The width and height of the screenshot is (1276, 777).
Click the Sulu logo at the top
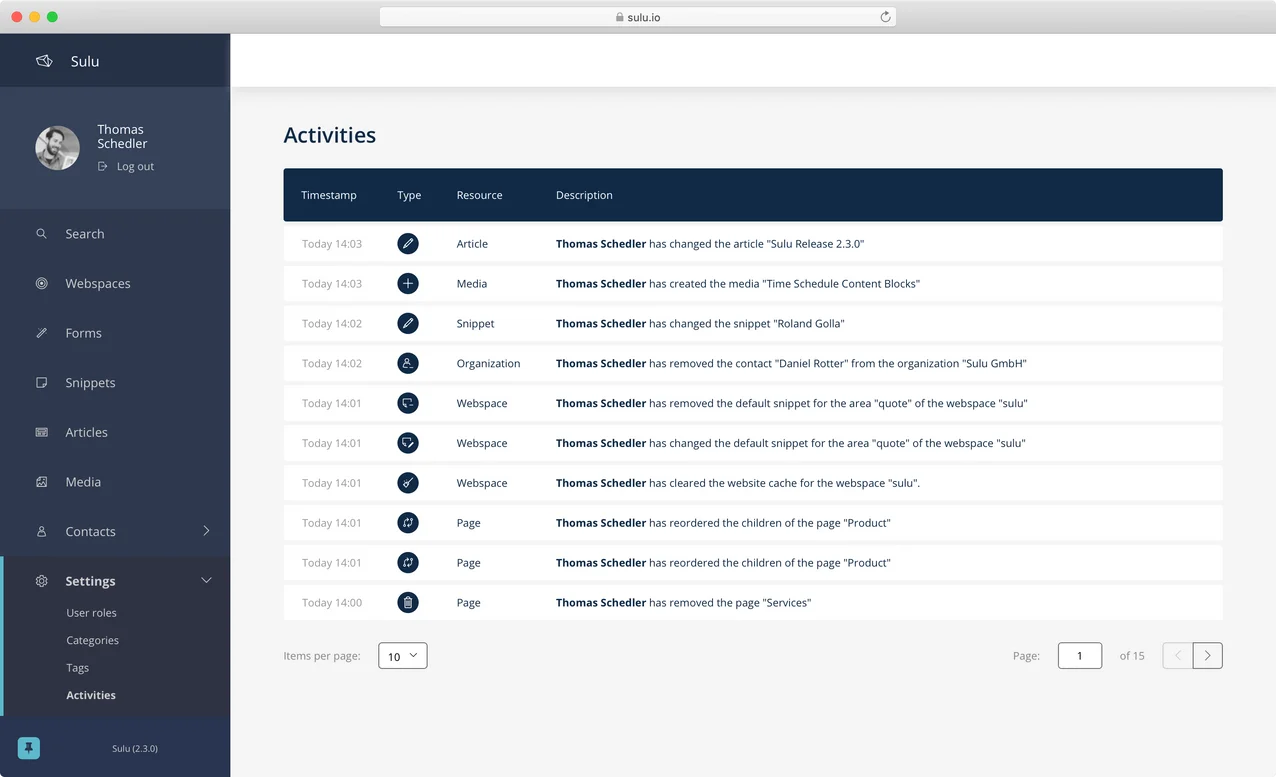43,61
